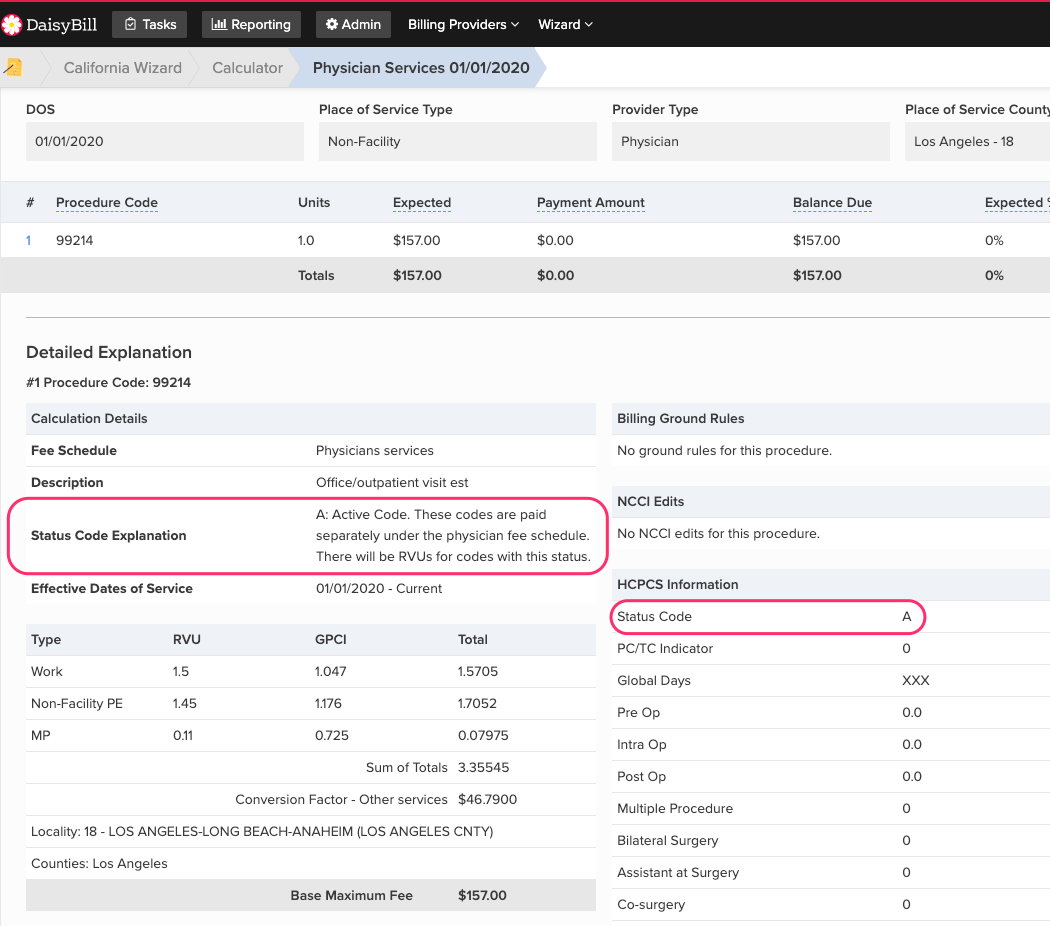
Task: Select the Physician Services 01/01/2020 tab
Action: [x=420, y=67]
